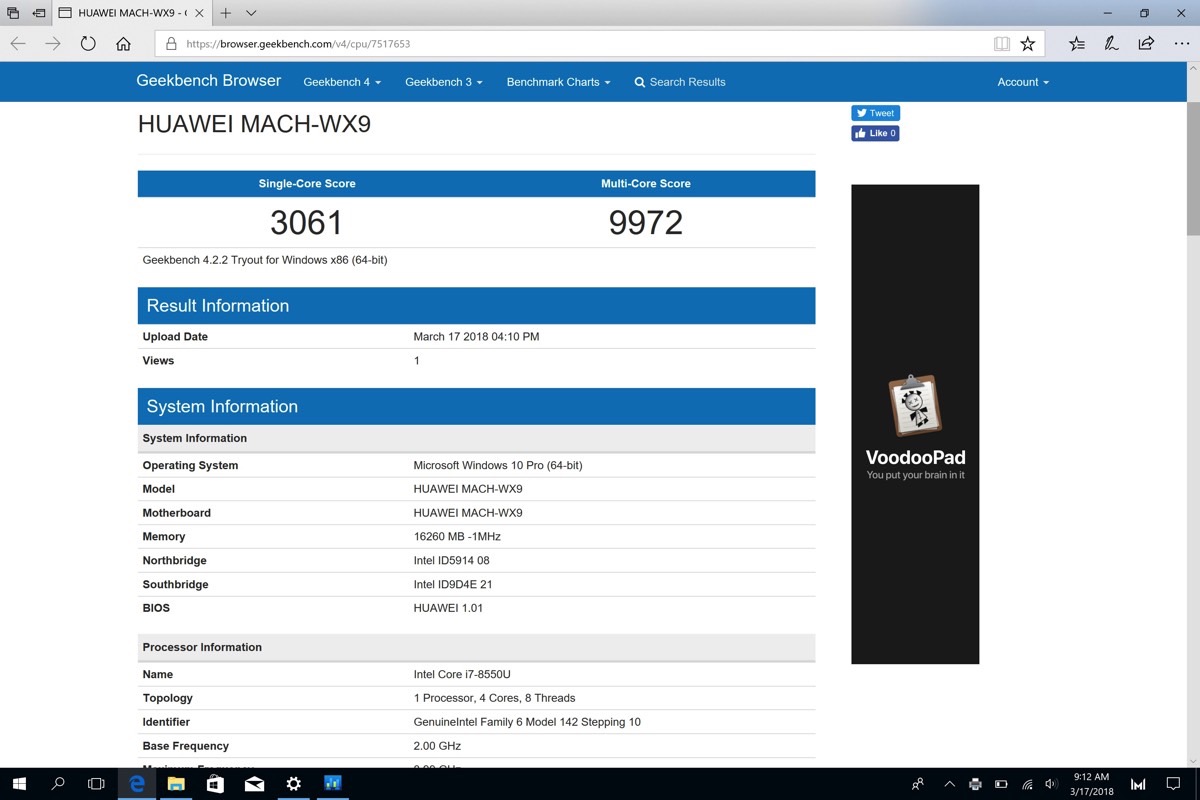Set the current tabs aside
Screen dimensions: 1200x800
pyautogui.click(x=39, y=13)
